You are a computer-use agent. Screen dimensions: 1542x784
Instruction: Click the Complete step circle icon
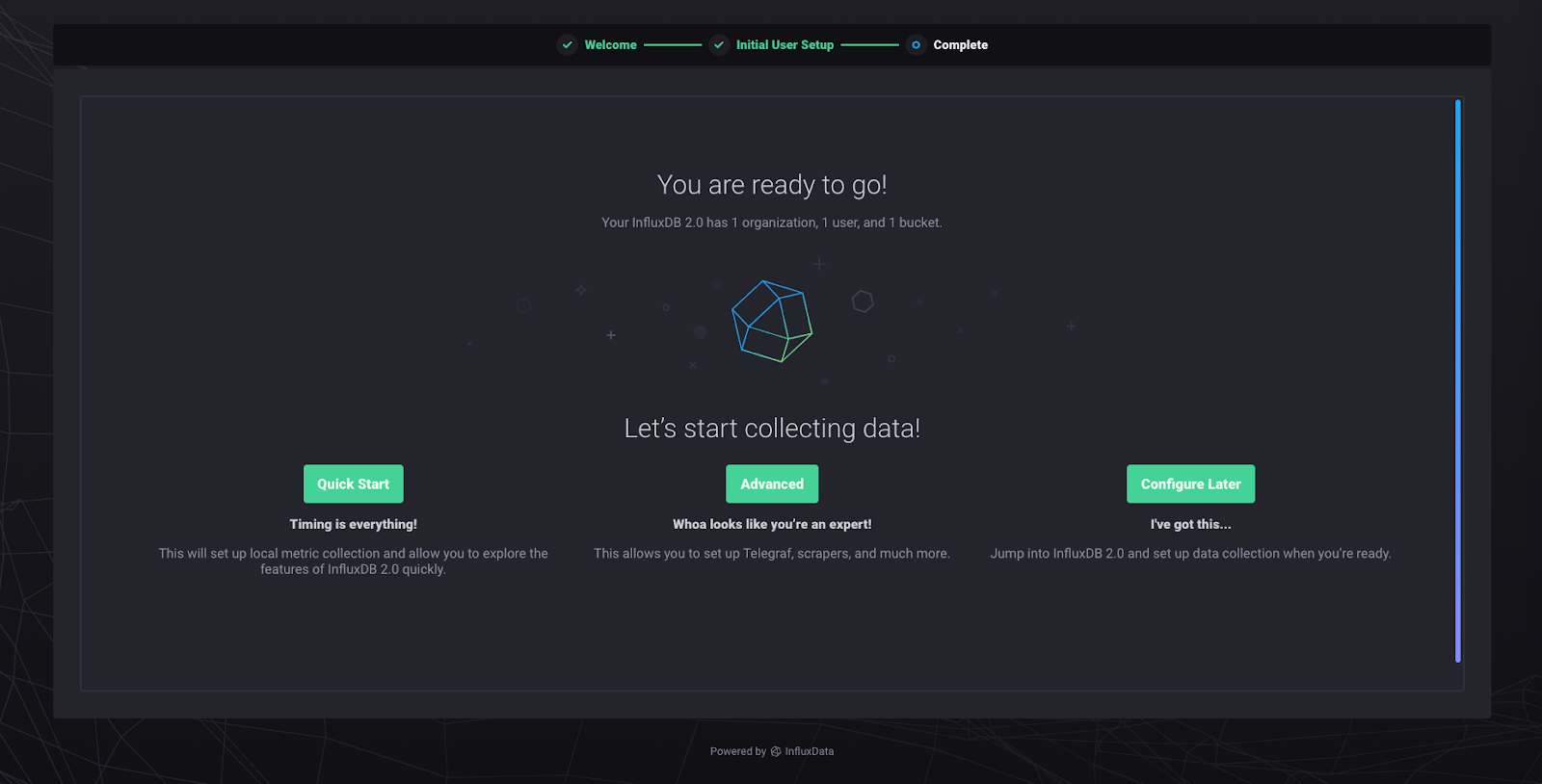916,45
